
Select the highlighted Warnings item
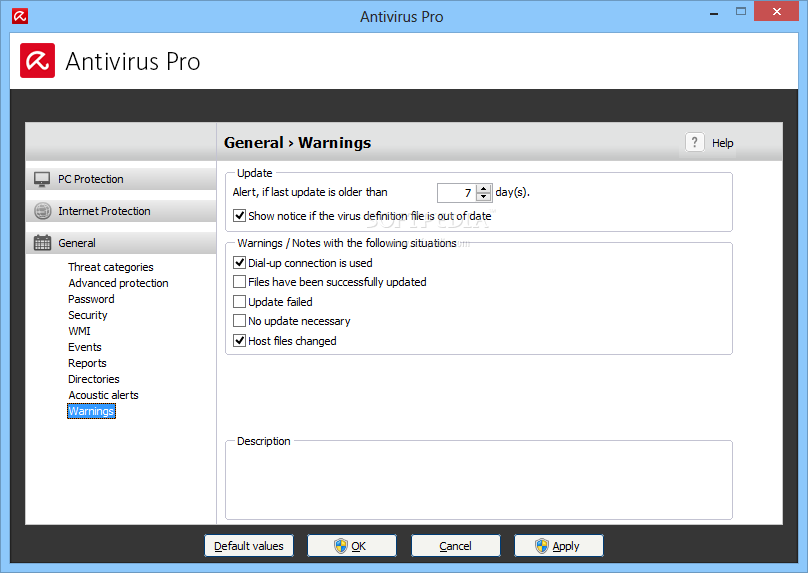(x=91, y=411)
